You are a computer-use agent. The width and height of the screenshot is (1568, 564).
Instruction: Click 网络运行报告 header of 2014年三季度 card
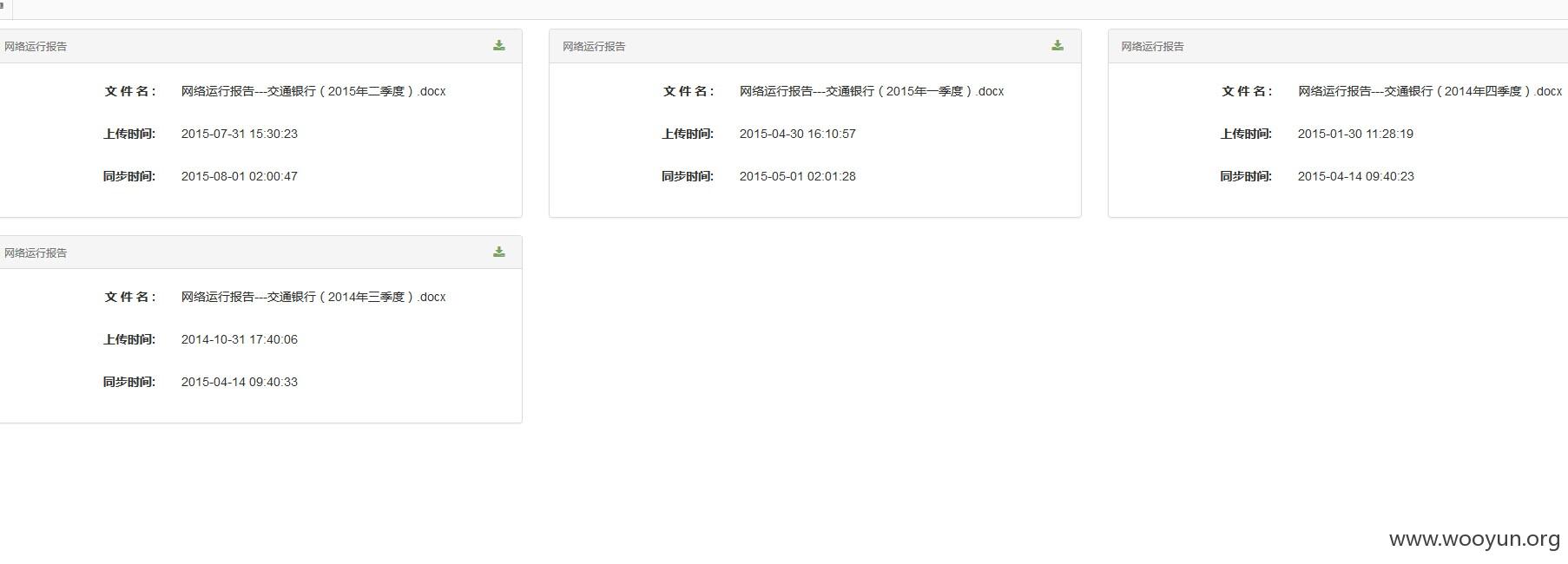point(36,252)
